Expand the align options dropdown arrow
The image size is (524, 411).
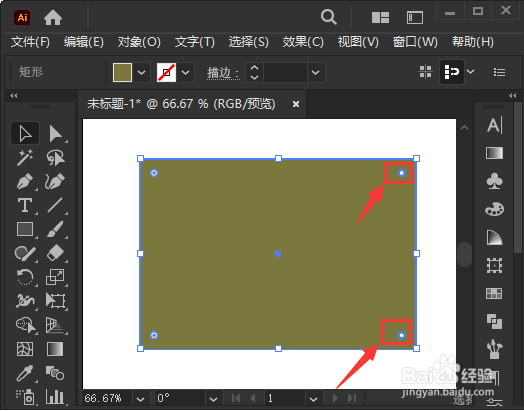(x=471, y=72)
